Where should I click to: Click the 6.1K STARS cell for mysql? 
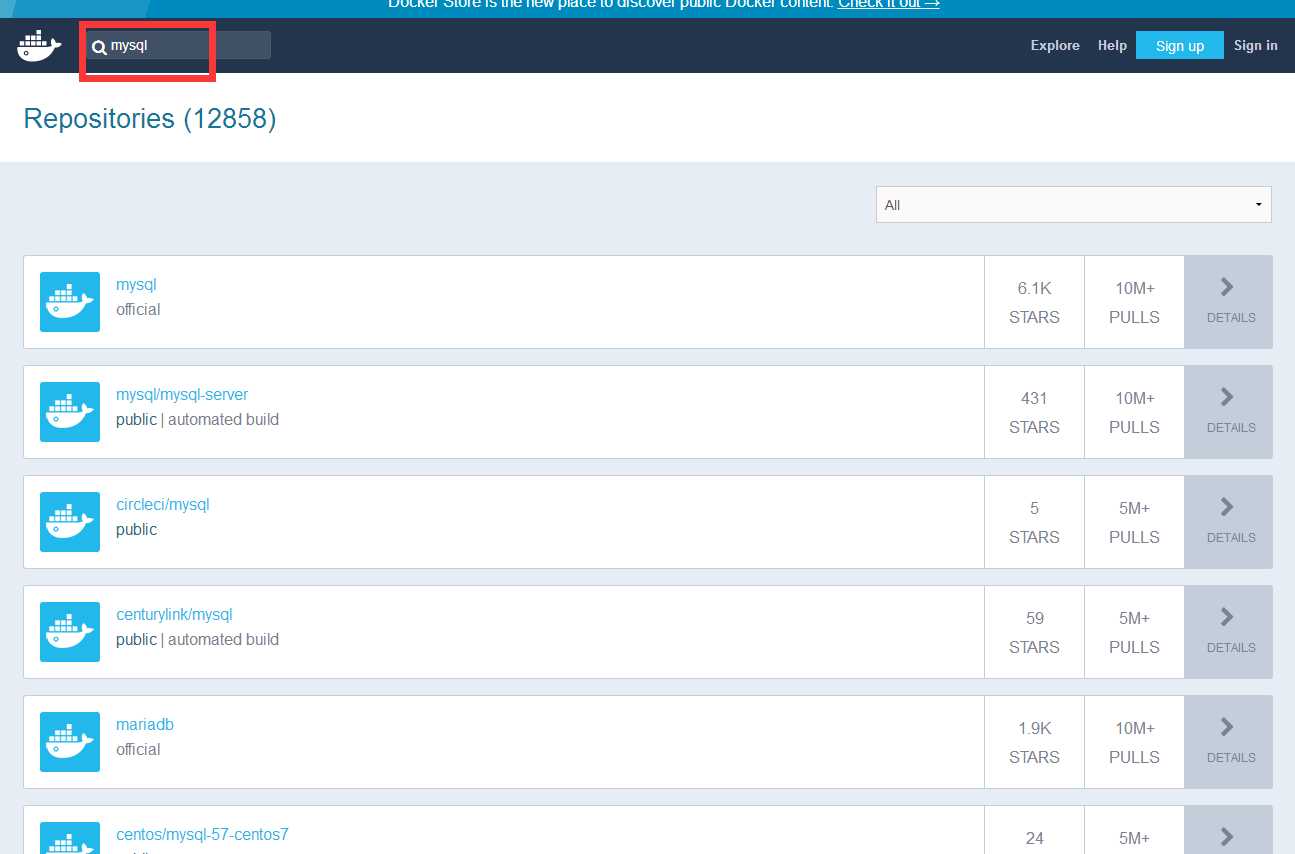coord(1034,302)
